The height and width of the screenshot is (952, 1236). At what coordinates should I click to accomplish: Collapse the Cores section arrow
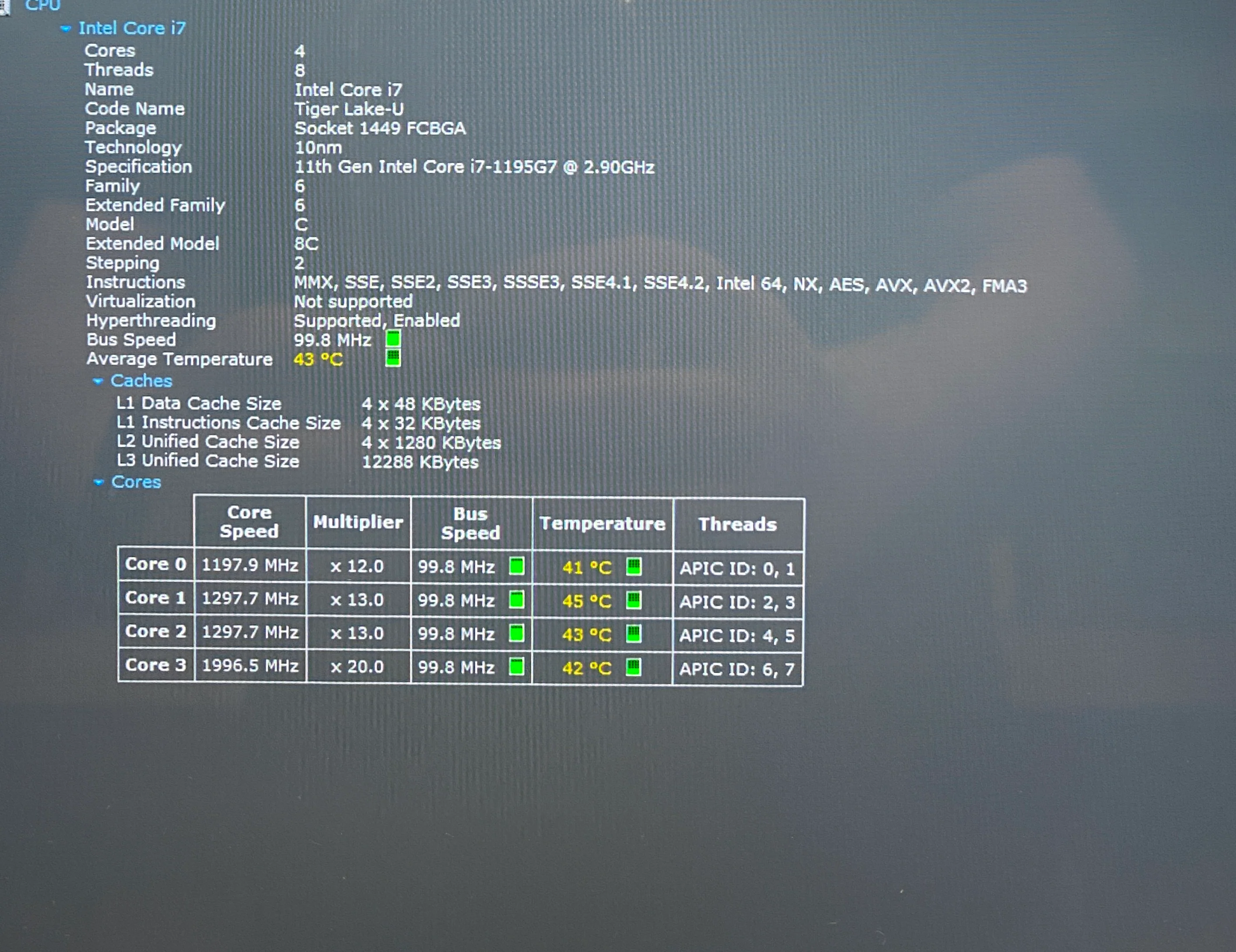point(99,482)
